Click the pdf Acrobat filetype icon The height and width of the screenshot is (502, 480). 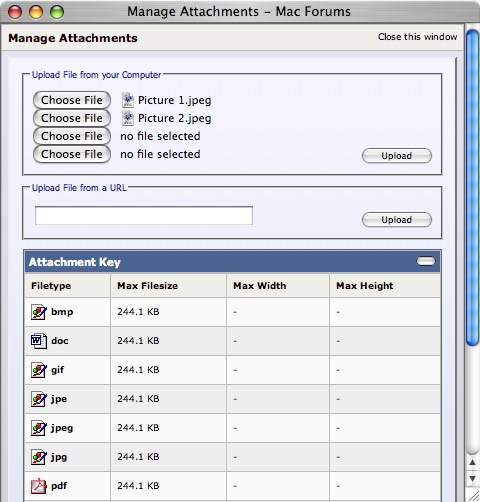(39, 486)
